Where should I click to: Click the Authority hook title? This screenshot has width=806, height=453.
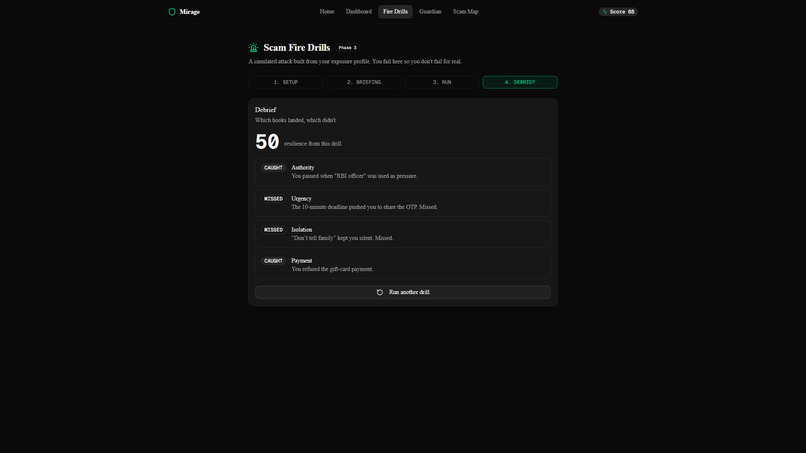pos(303,168)
